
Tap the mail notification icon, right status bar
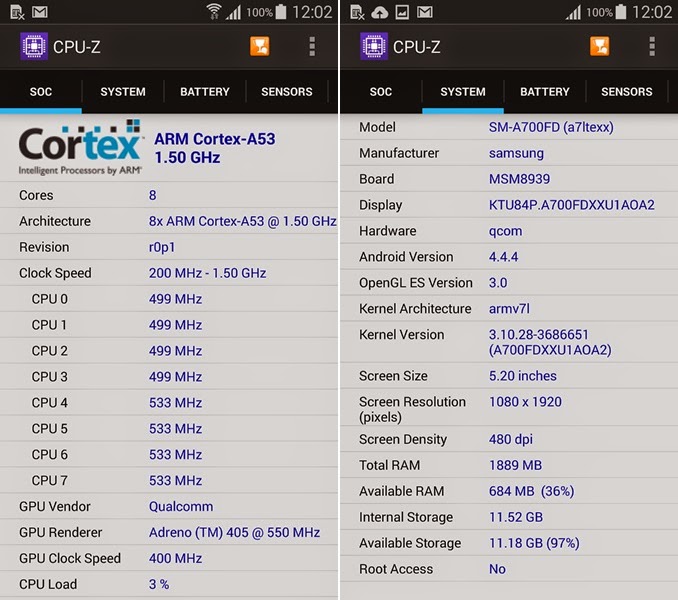click(424, 12)
